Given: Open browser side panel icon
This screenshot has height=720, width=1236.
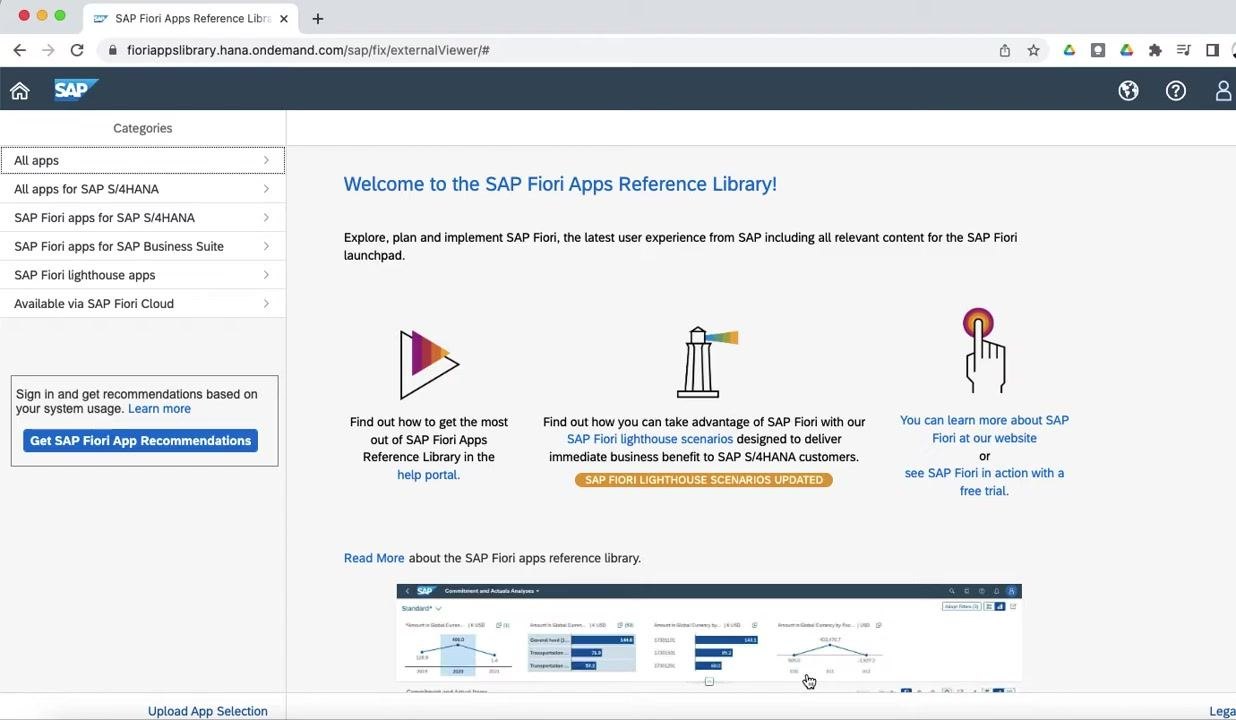Looking at the screenshot, I should pos(1212,50).
